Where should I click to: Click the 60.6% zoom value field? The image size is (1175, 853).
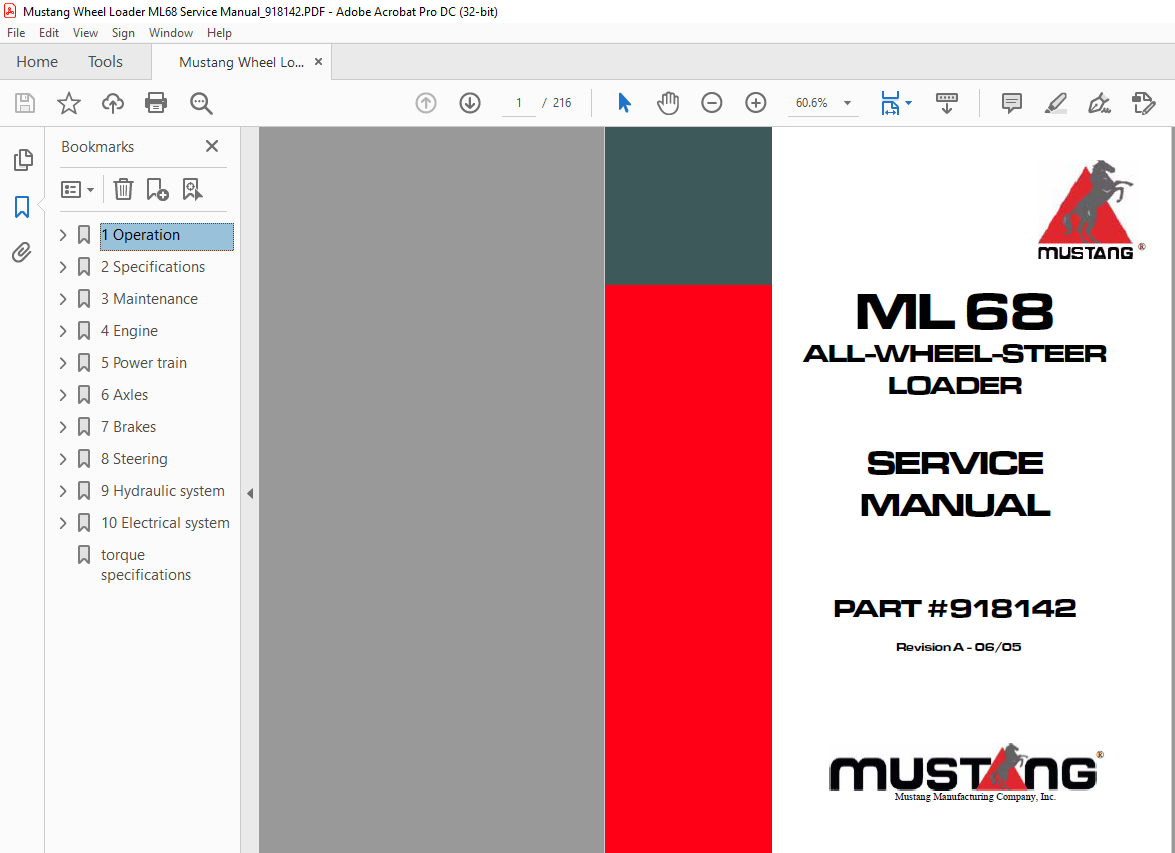(x=812, y=103)
